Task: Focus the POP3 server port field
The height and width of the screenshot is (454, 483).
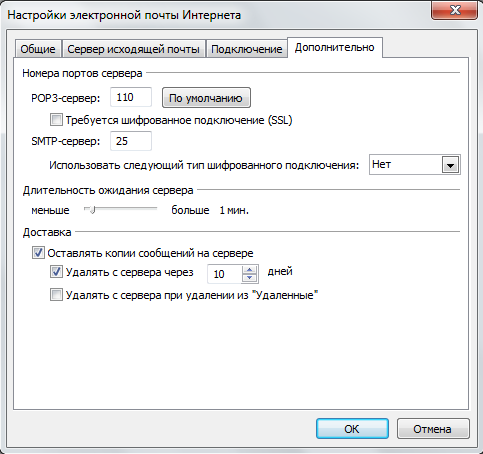Action: tap(131, 97)
